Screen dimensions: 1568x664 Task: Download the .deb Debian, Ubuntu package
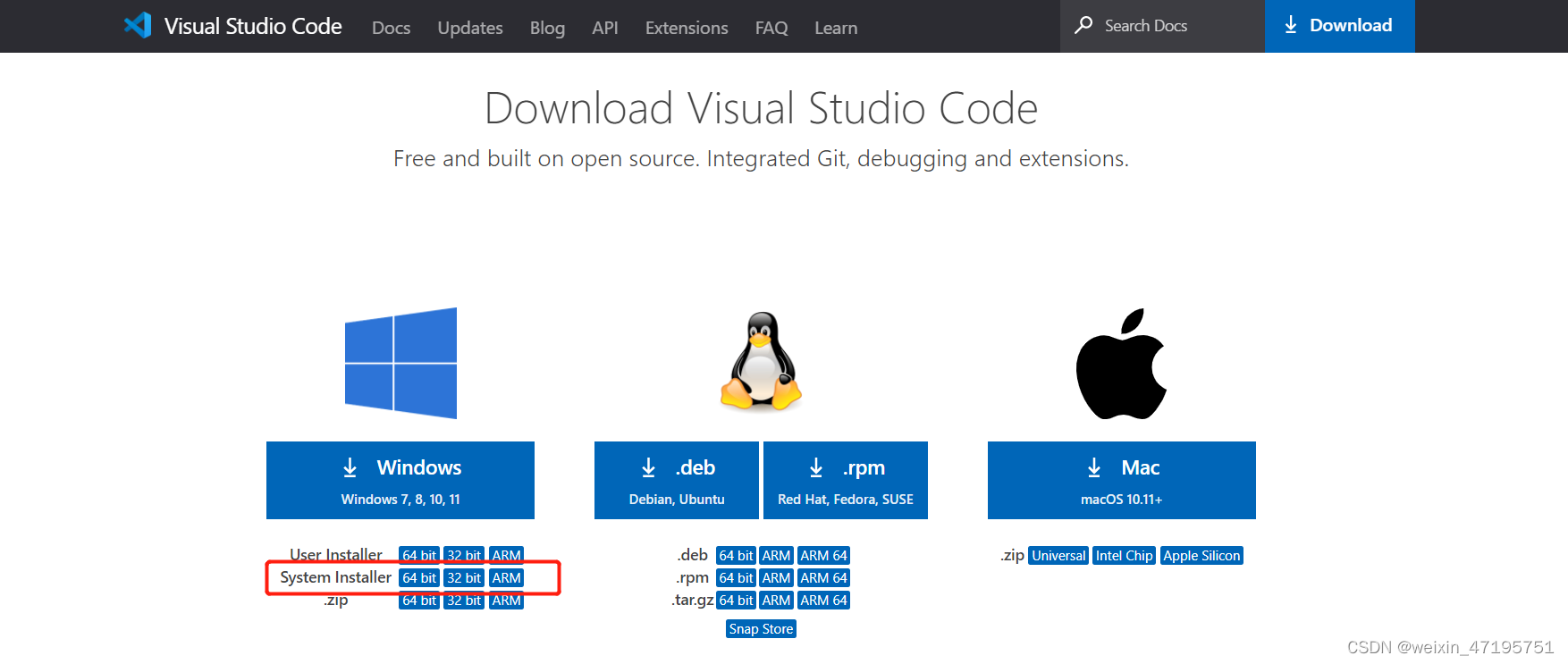pyautogui.click(x=677, y=480)
